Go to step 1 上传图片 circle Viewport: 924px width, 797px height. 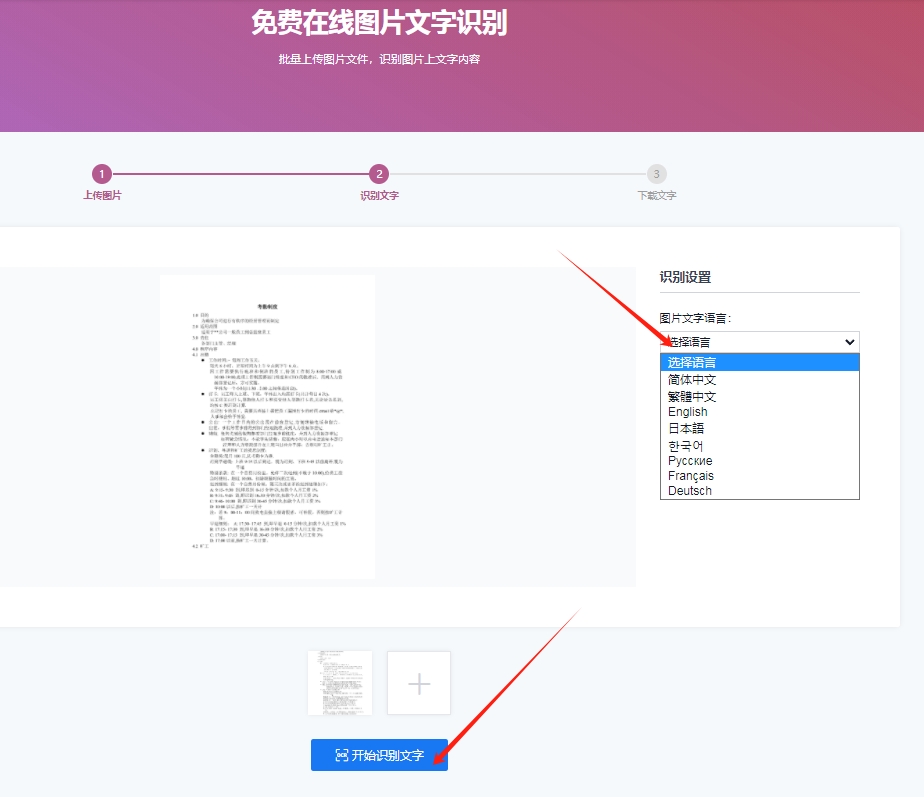[102, 174]
